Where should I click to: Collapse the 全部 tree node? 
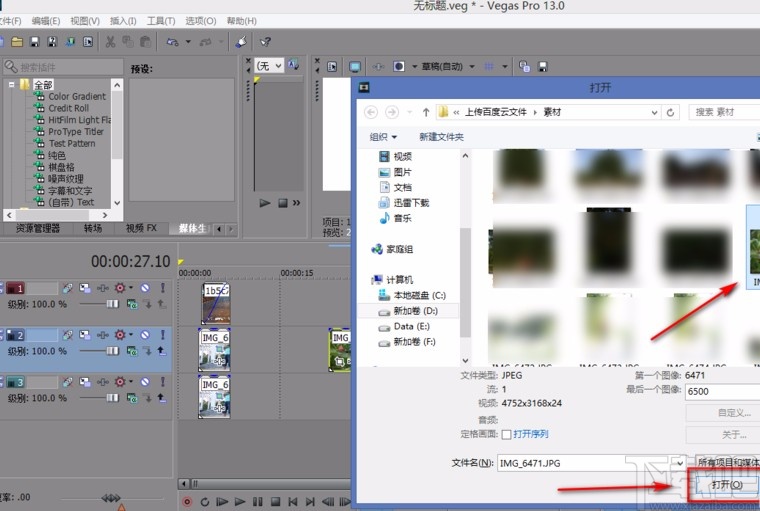point(13,85)
